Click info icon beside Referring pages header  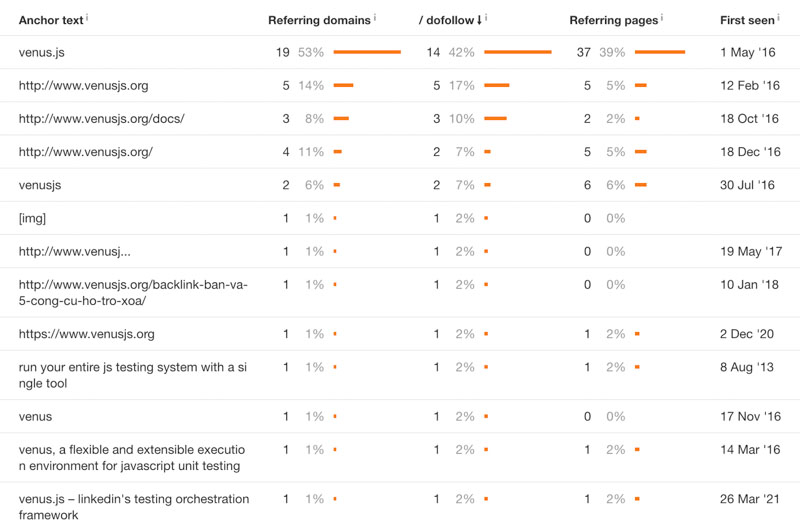tap(662, 18)
